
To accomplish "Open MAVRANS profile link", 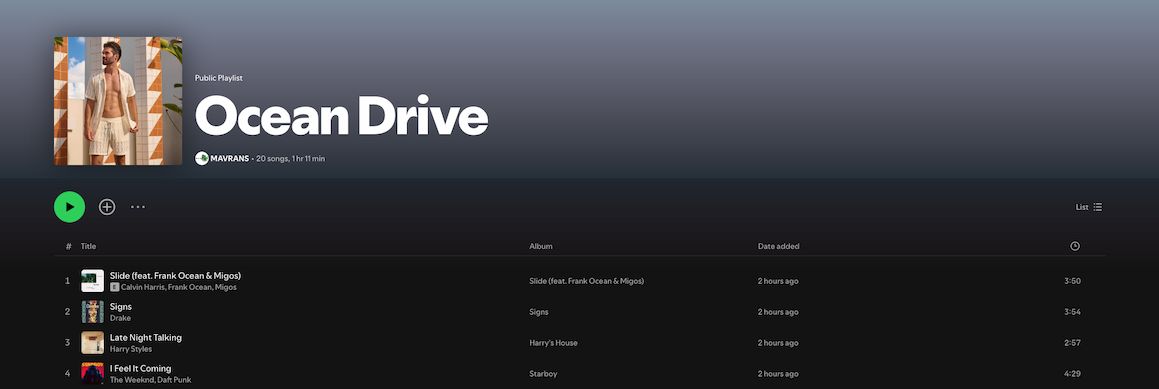I will tap(230, 158).
